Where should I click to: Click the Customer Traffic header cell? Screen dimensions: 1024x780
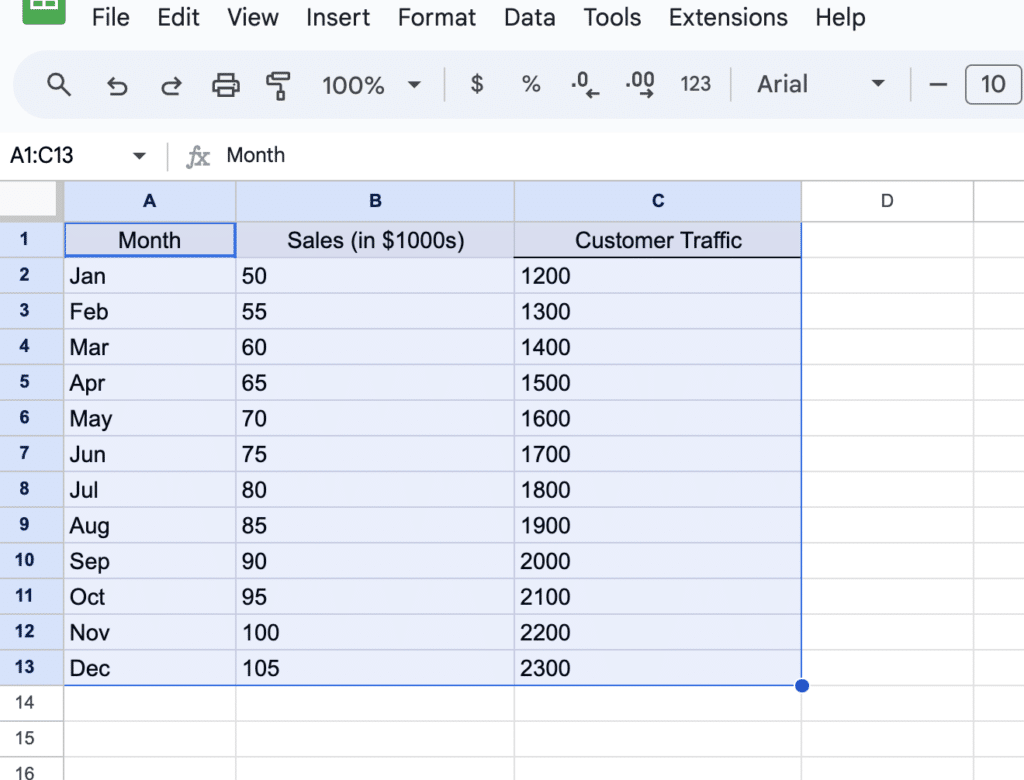(658, 240)
